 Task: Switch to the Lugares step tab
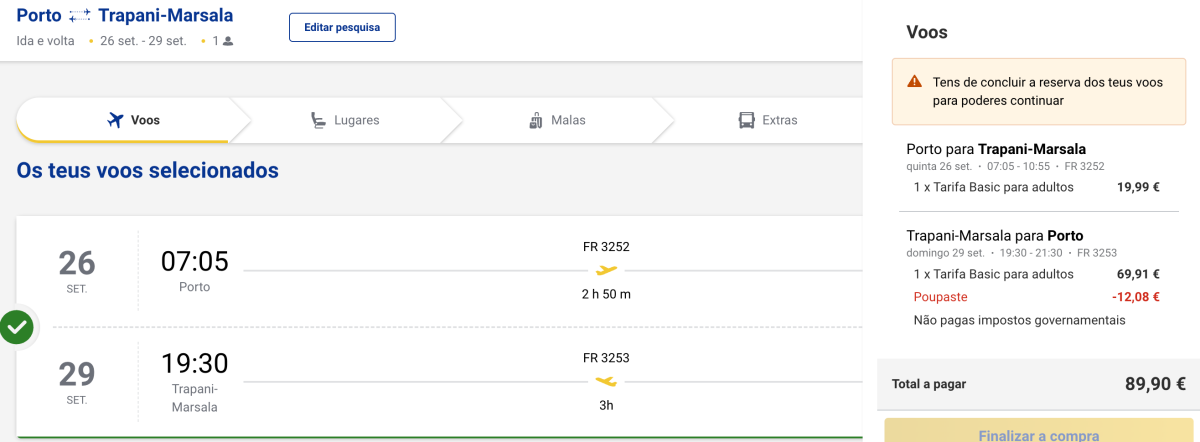(344, 121)
